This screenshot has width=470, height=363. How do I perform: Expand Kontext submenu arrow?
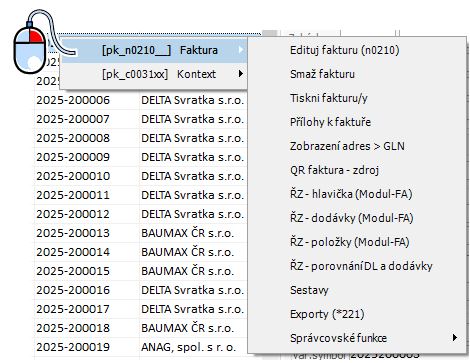point(241,74)
